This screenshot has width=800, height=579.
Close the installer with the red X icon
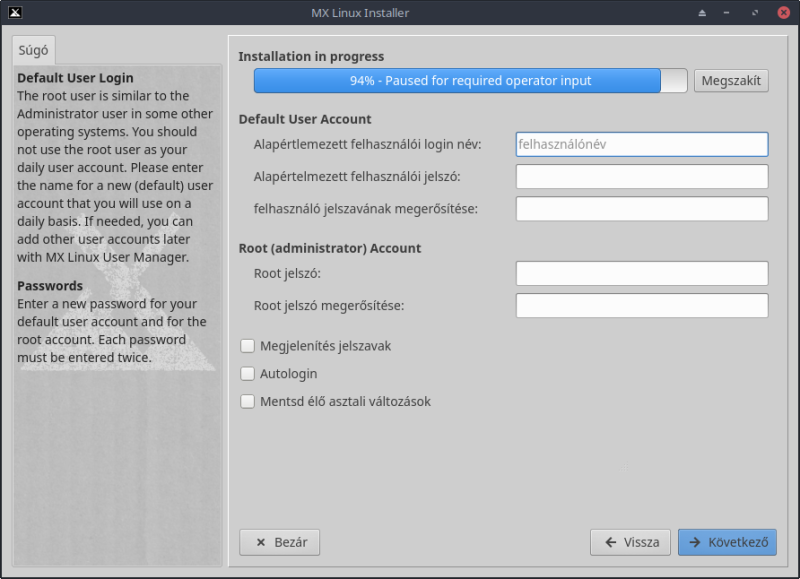tap(784, 12)
